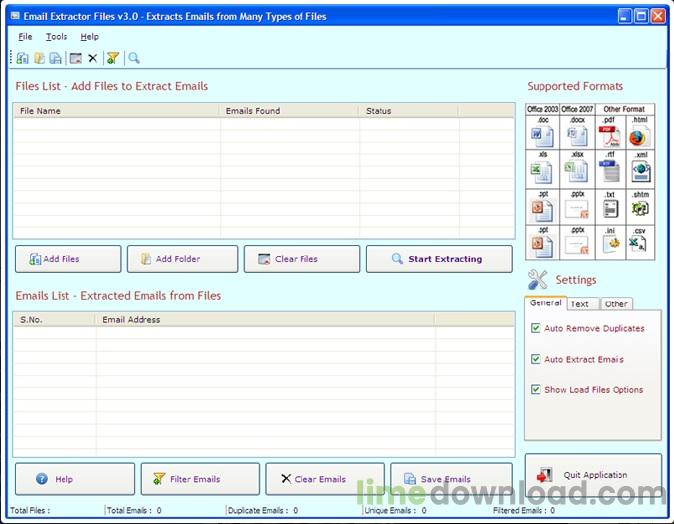This screenshot has width=674, height=524.
Task: Switch to the Text settings tab
Action: [x=579, y=304]
